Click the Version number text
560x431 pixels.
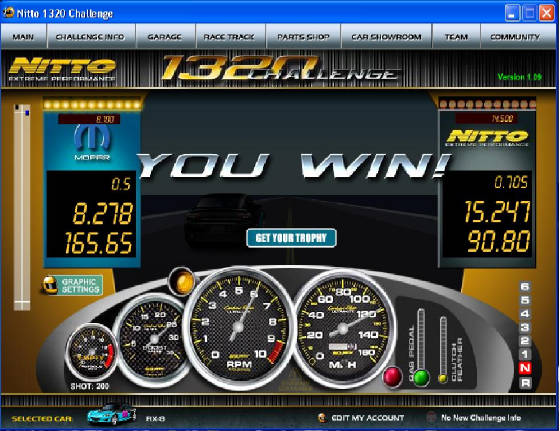coord(520,77)
